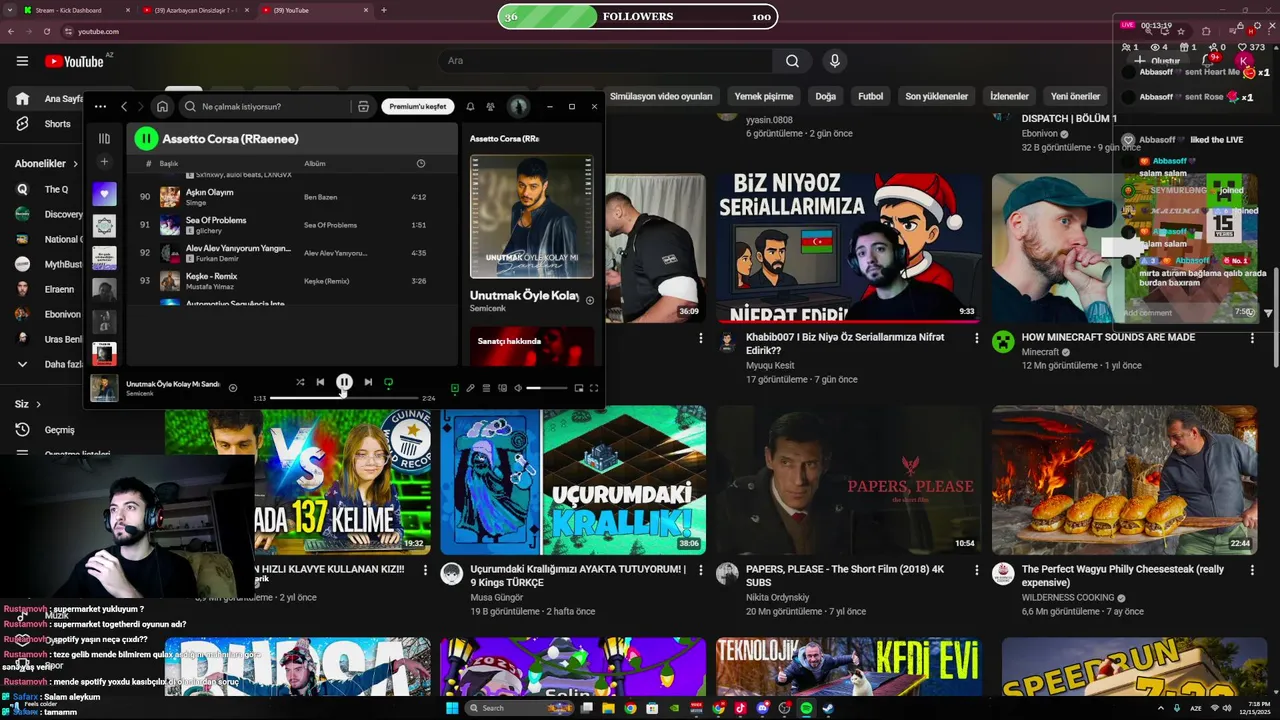The width and height of the screenshot is (1280, 720).
Task: Click Premium'u keşfet button in Spotify
Action: (x=418, y=106)
